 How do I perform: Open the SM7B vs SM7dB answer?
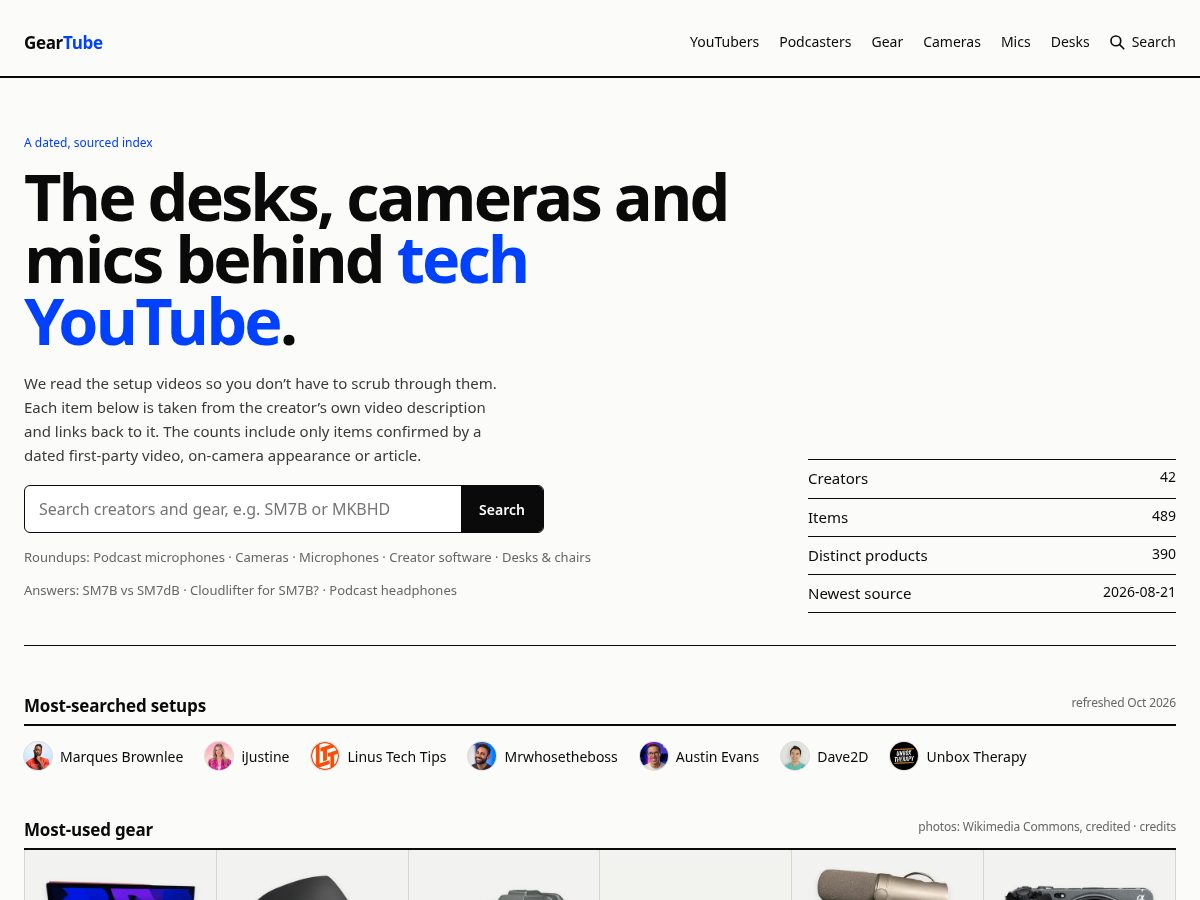pyautogui.click(x=131, y=590)
